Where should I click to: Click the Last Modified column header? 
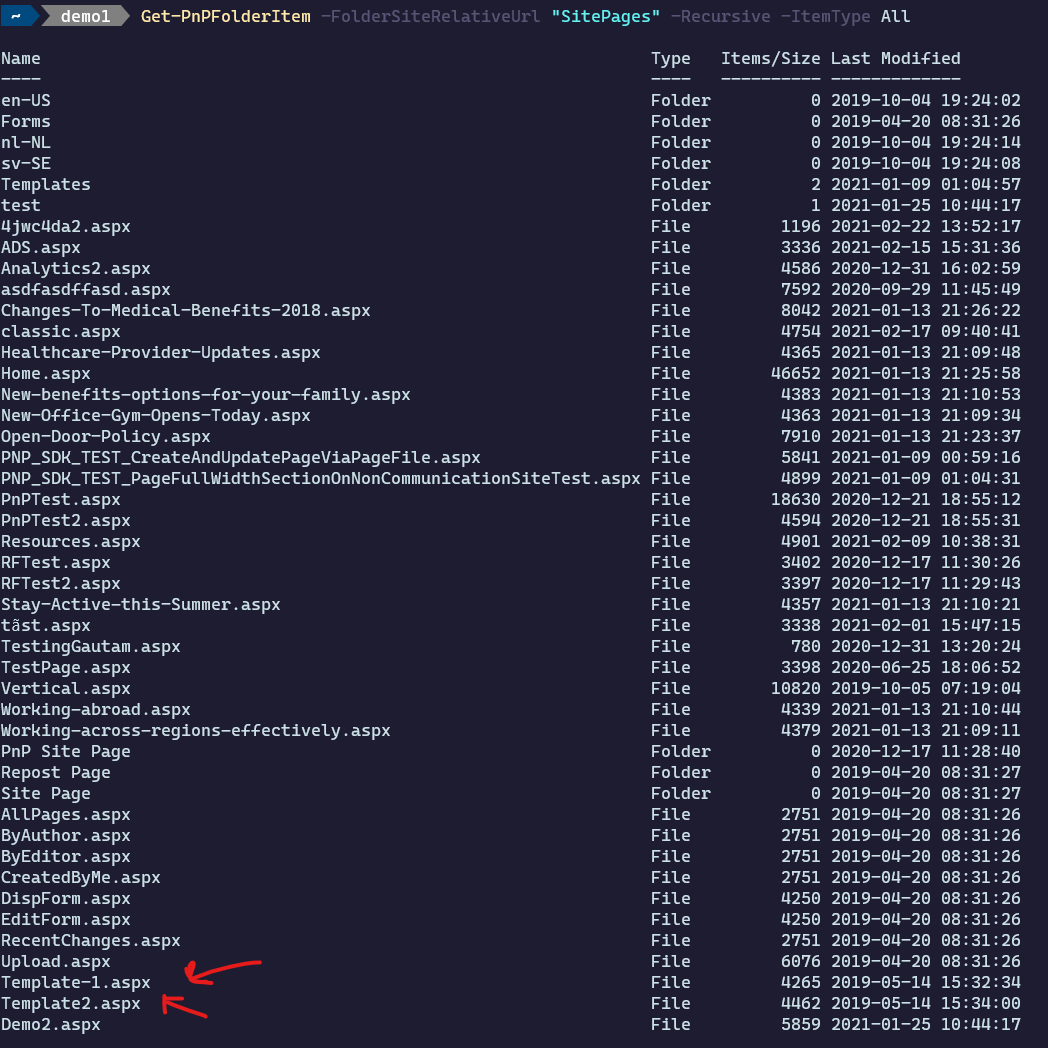(x=896, y=59)
